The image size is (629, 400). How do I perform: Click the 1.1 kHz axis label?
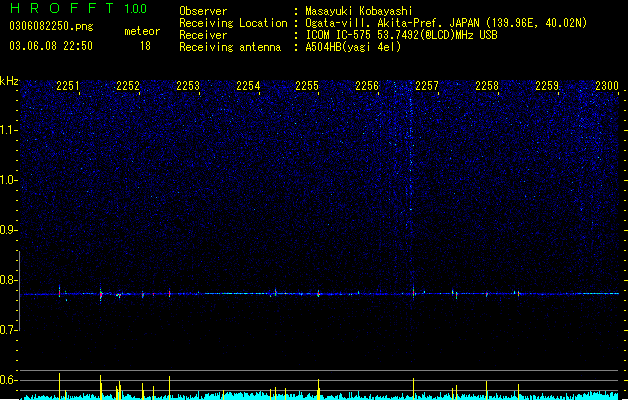tap(8, 130)
